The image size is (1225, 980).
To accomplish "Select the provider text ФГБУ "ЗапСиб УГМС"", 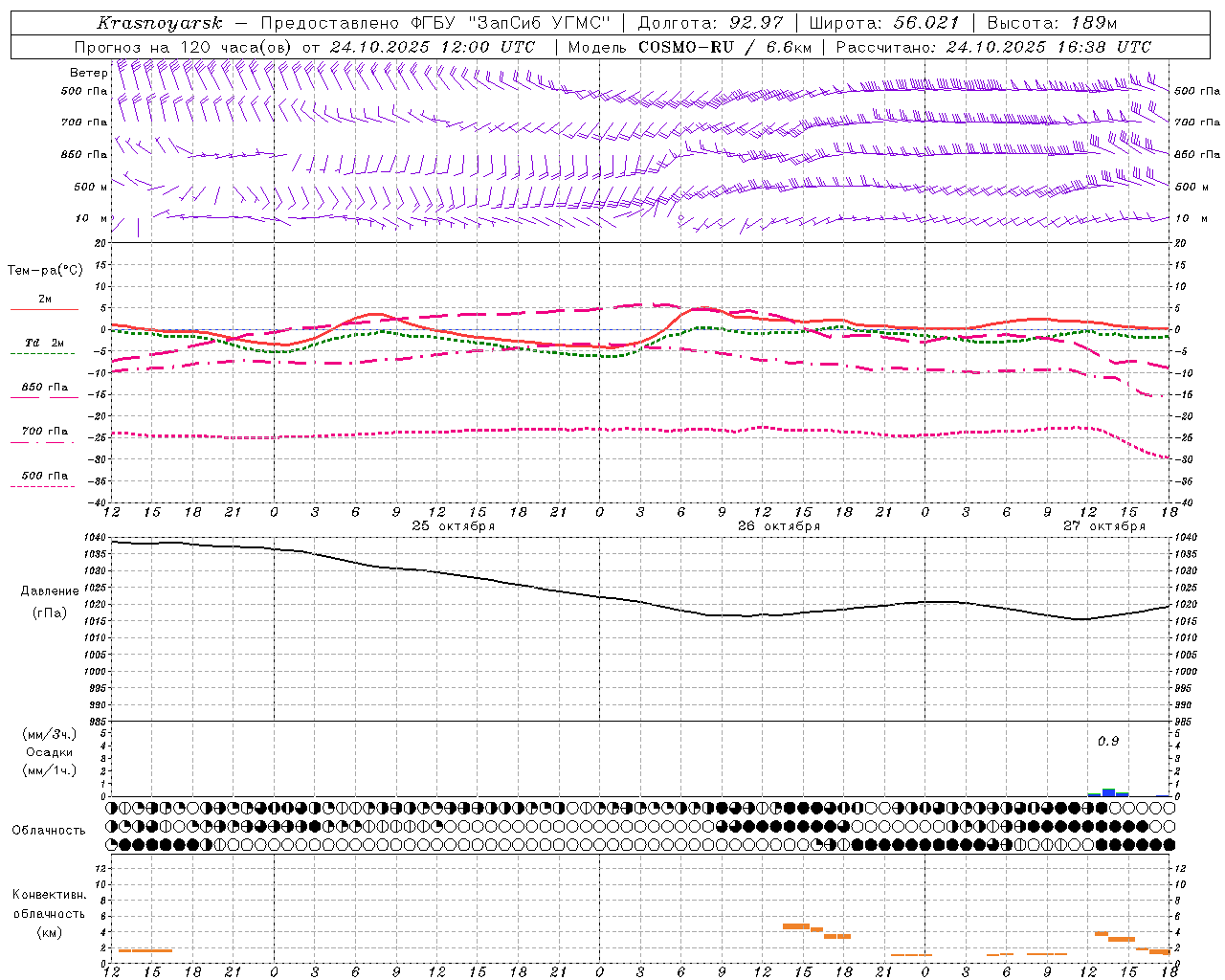I will (511, 23).
